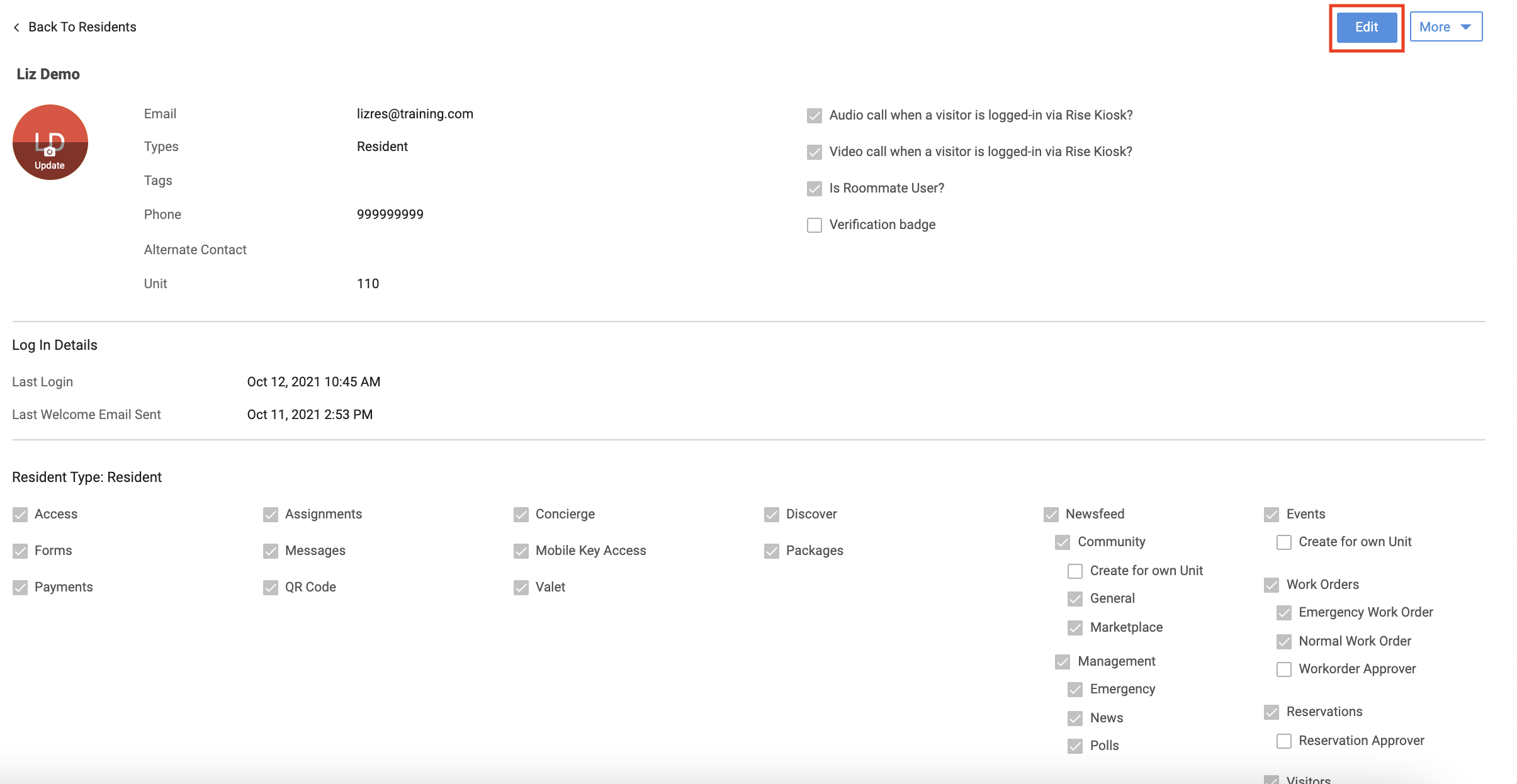Uncheck Is Roommate User checkbox
The height and width of the screenshot is (784, 1517).
(815, 189)
